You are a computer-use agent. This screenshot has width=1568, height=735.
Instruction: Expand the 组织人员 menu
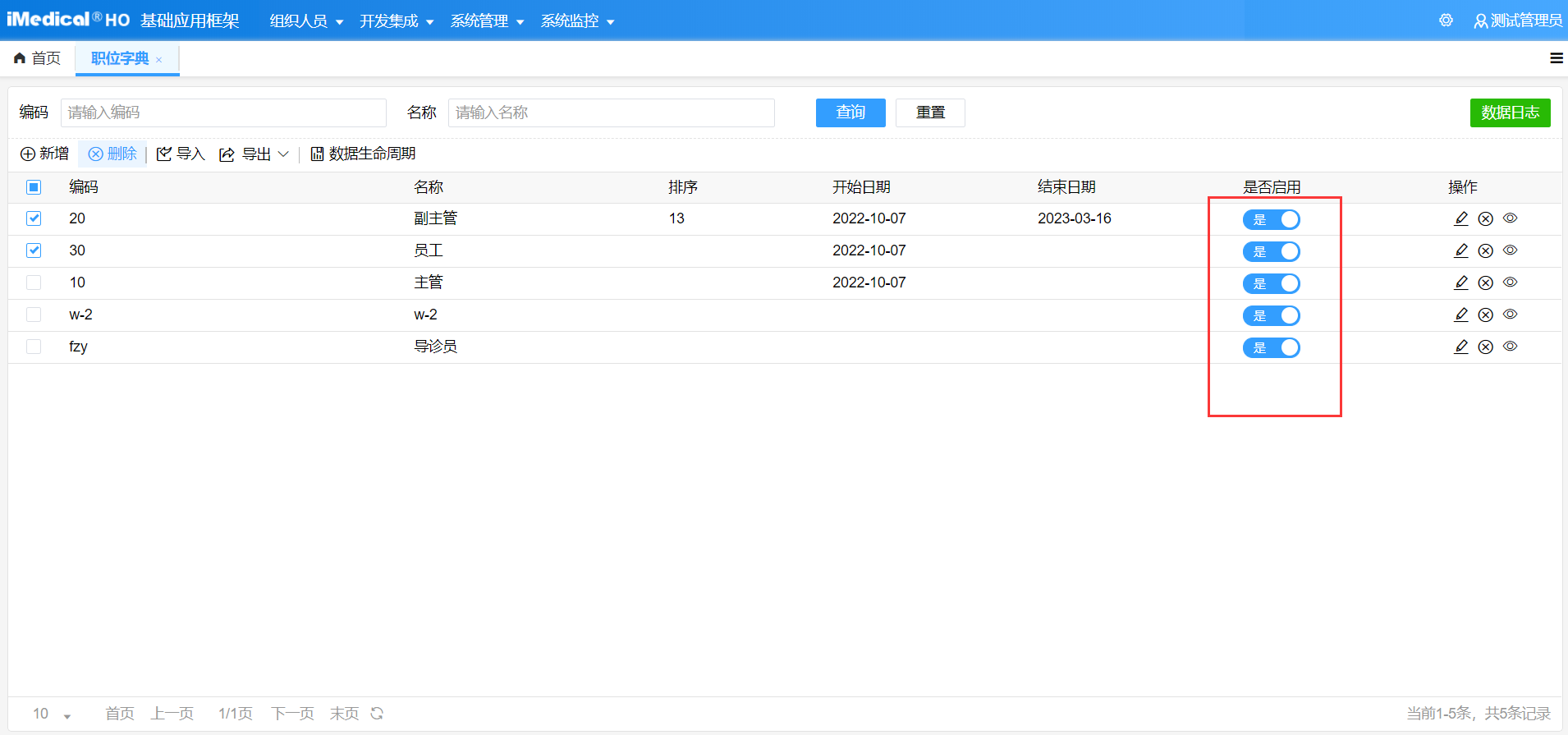tap(306, 21)
